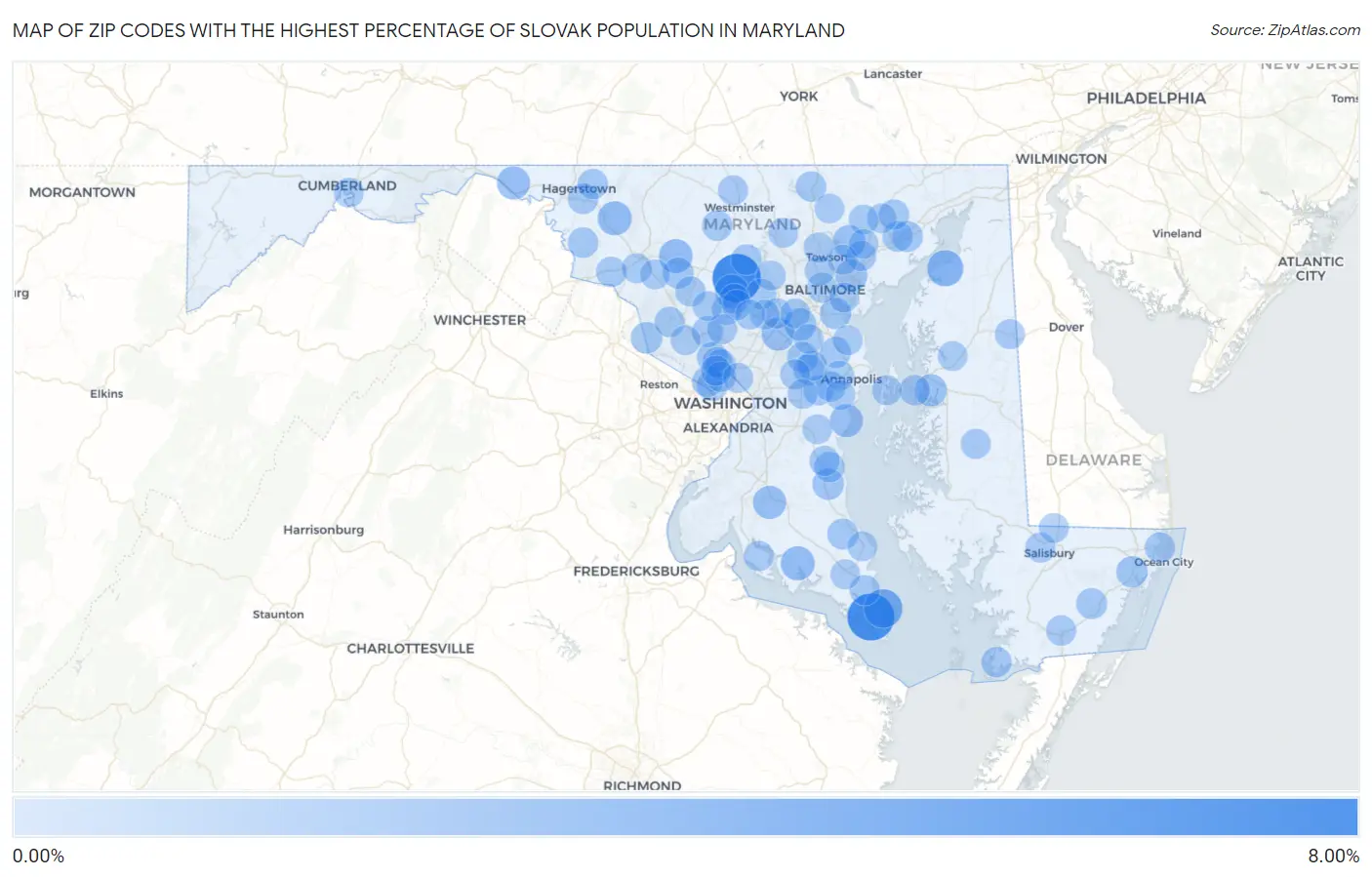Click the 8.00% legend maximum label
1372x877 pixels.
pos(1333,857)
